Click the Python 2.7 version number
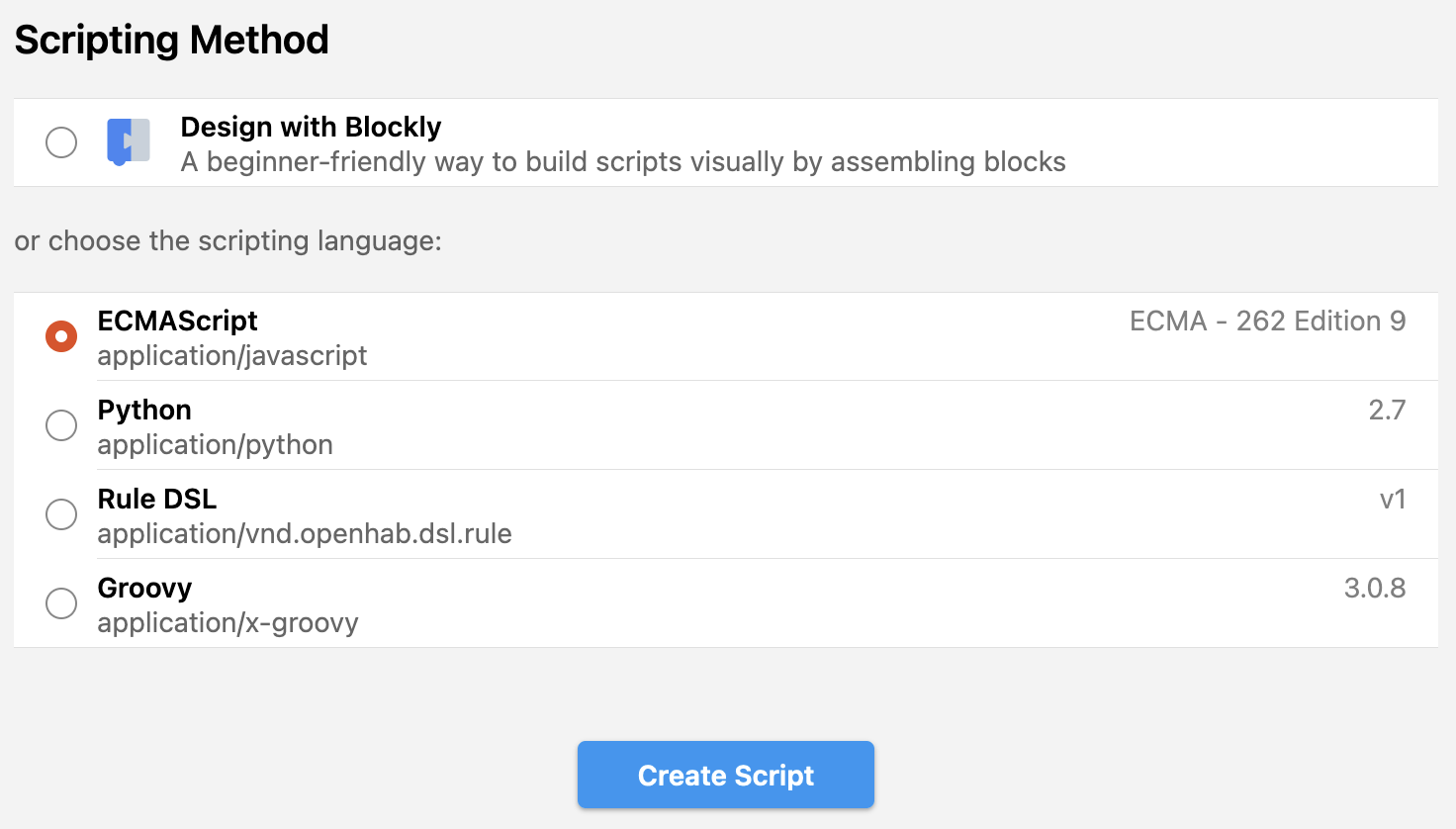 pyautogui.click(x=1387, y=410)
